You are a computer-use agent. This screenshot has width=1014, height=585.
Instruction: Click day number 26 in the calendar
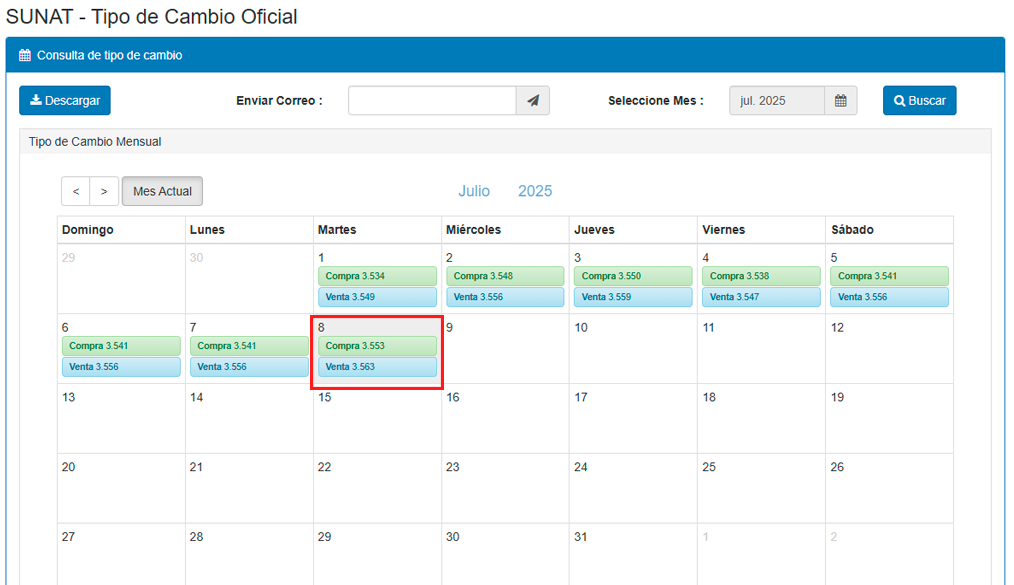tap(837, 467)
